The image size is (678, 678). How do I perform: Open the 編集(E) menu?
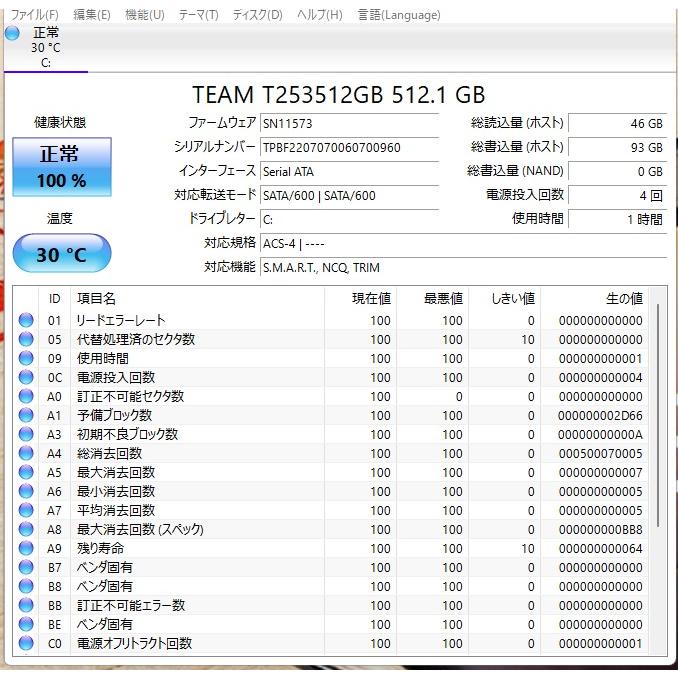(x=92, y=15)
